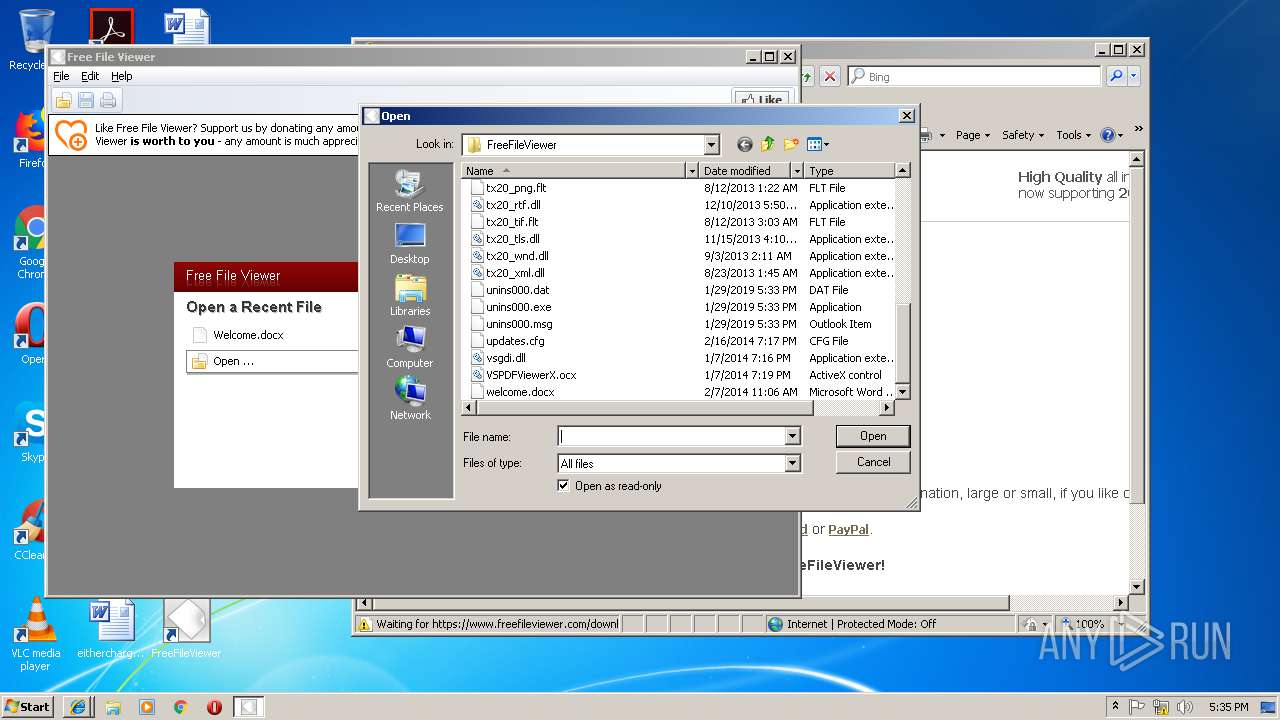The image size is (1280, 720).
Task: Click the red Stop icon in Internet Explorer
Action: click(830, 76)
